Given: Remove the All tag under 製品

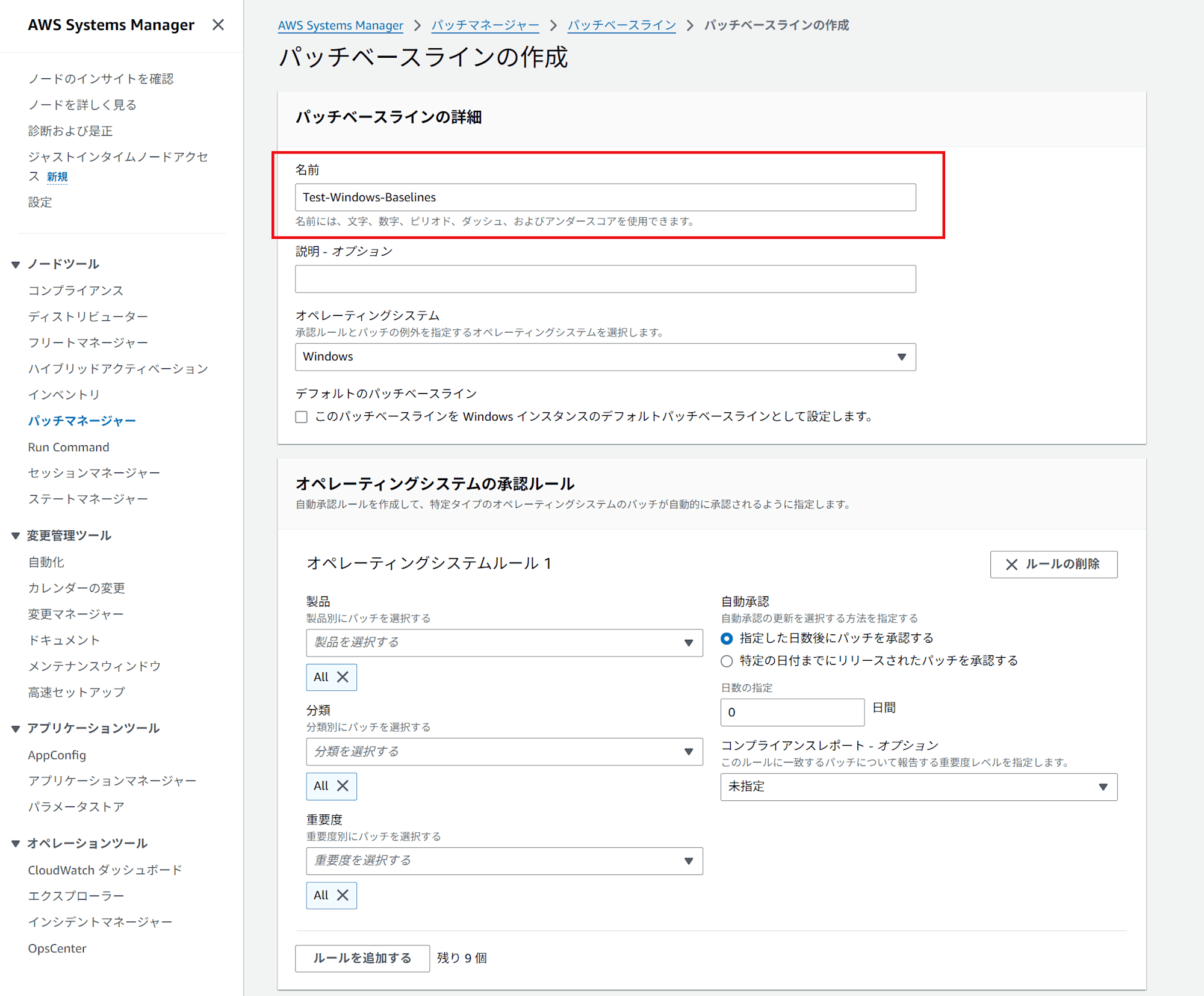Looking at the screenshot, I should tap(343, 677).
